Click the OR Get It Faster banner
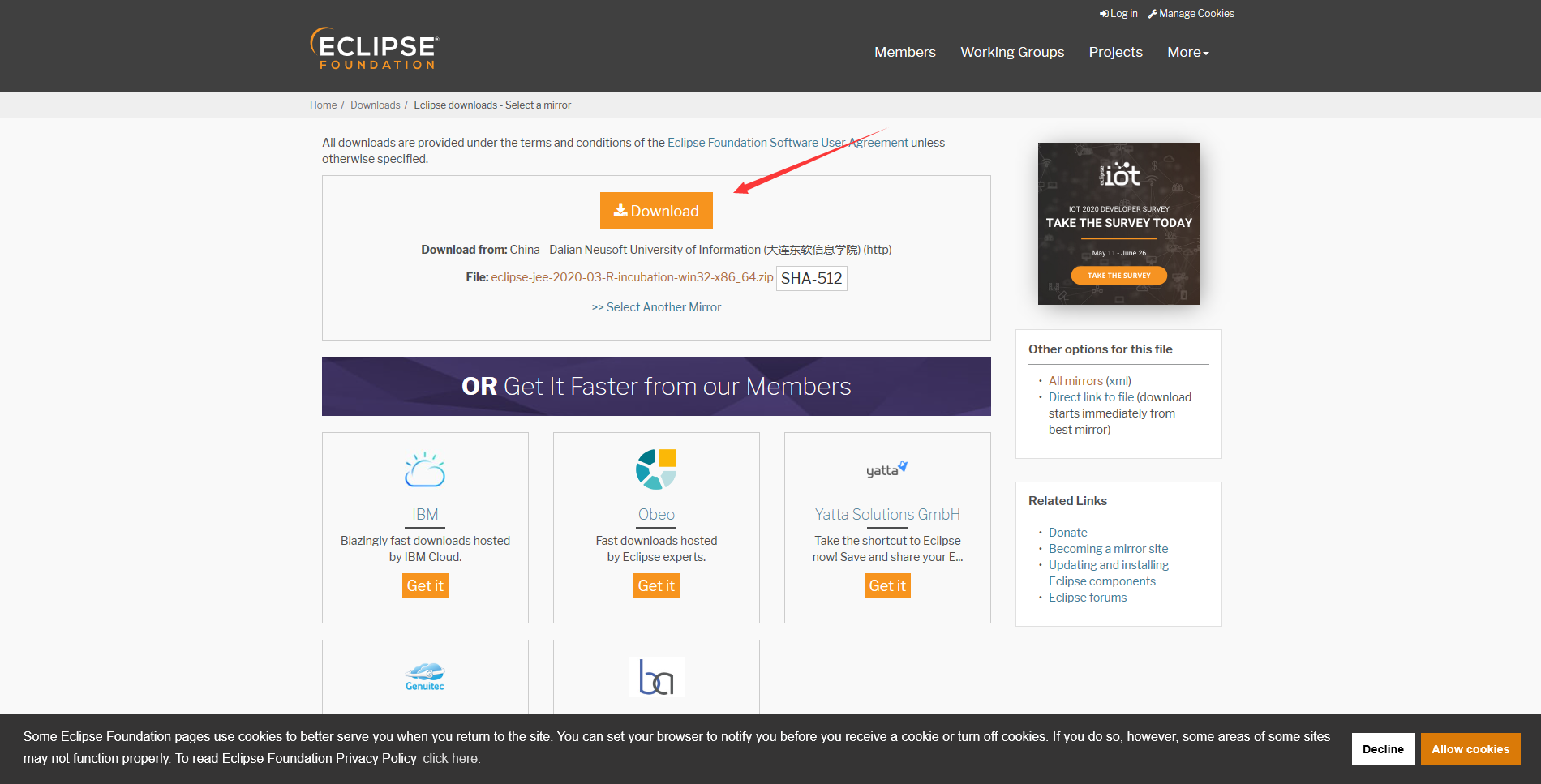The height and width of the screenshot is (784, 1541). (656, 386)
